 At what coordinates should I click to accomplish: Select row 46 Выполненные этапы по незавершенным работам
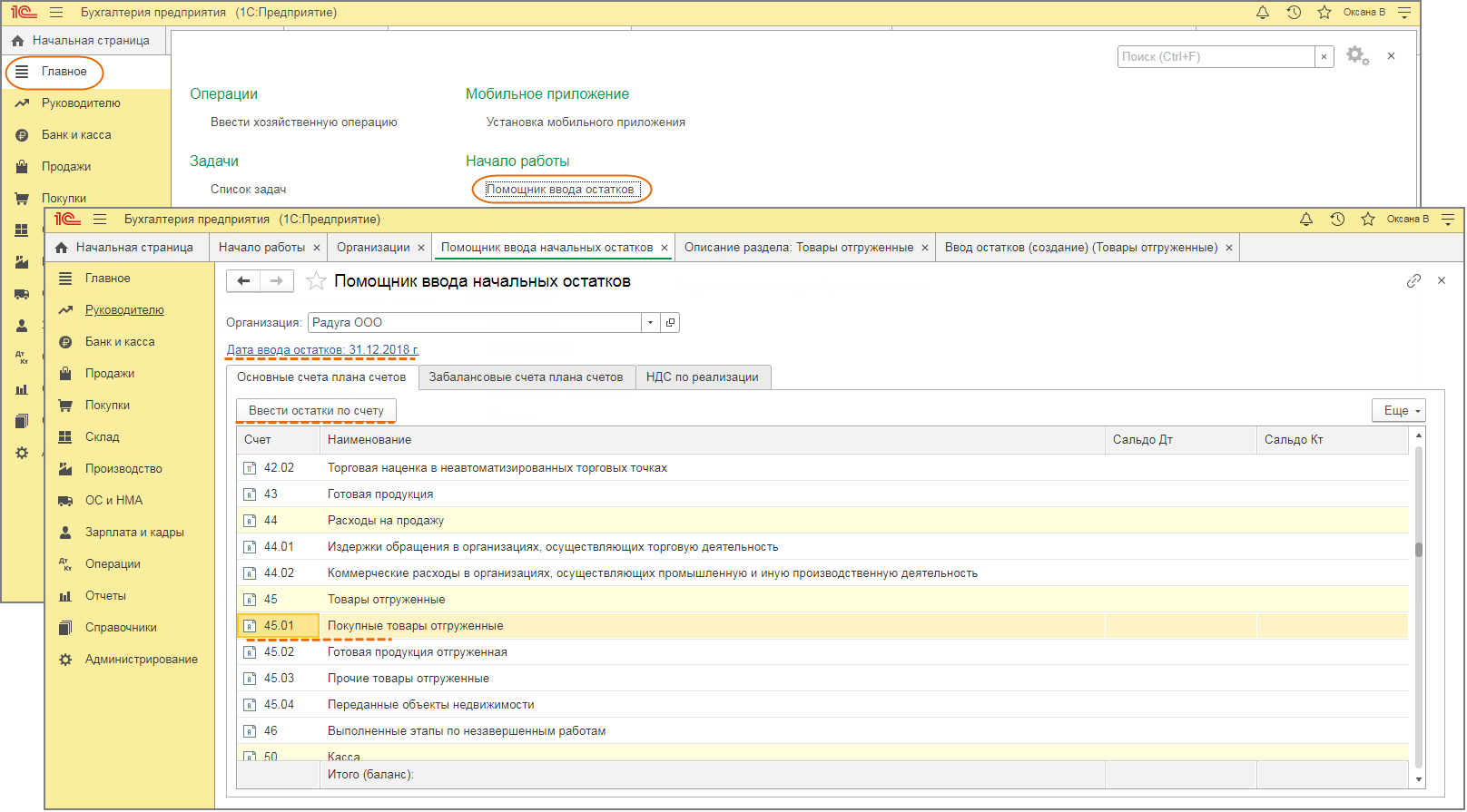(822, 731)
